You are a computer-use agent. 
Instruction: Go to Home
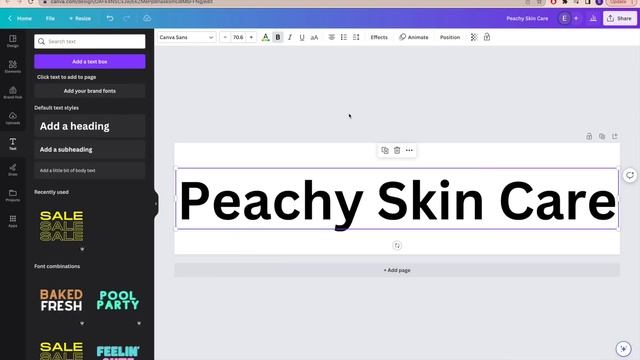click(x=20, y=18)
